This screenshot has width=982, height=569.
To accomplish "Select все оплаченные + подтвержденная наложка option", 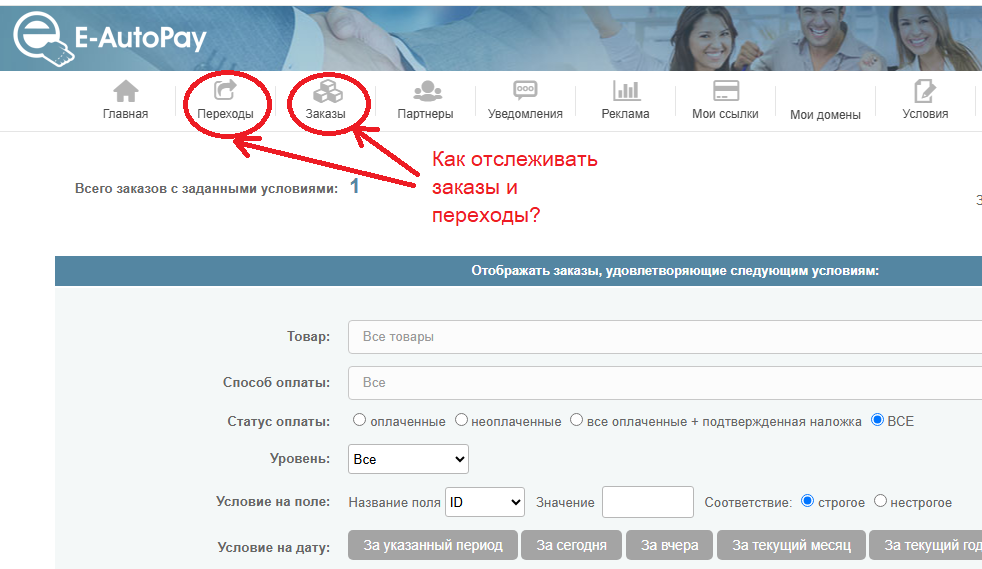I will (576, 420).
